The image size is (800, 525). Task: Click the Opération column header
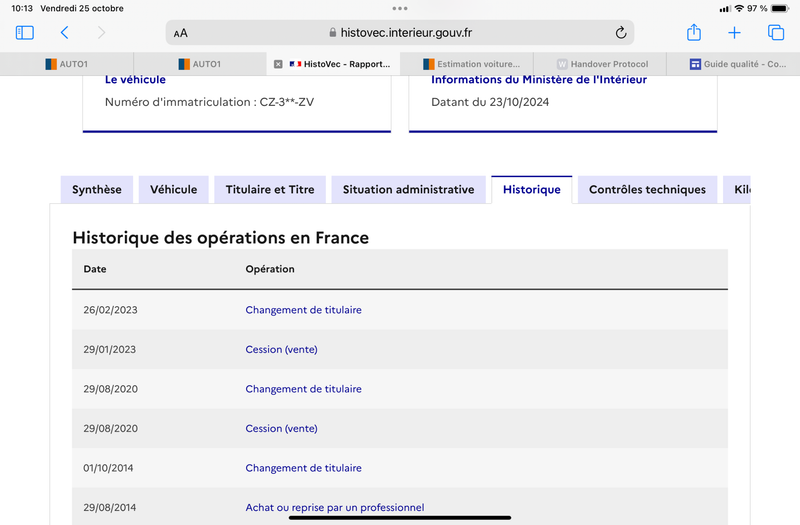click(x=270, y=269)
